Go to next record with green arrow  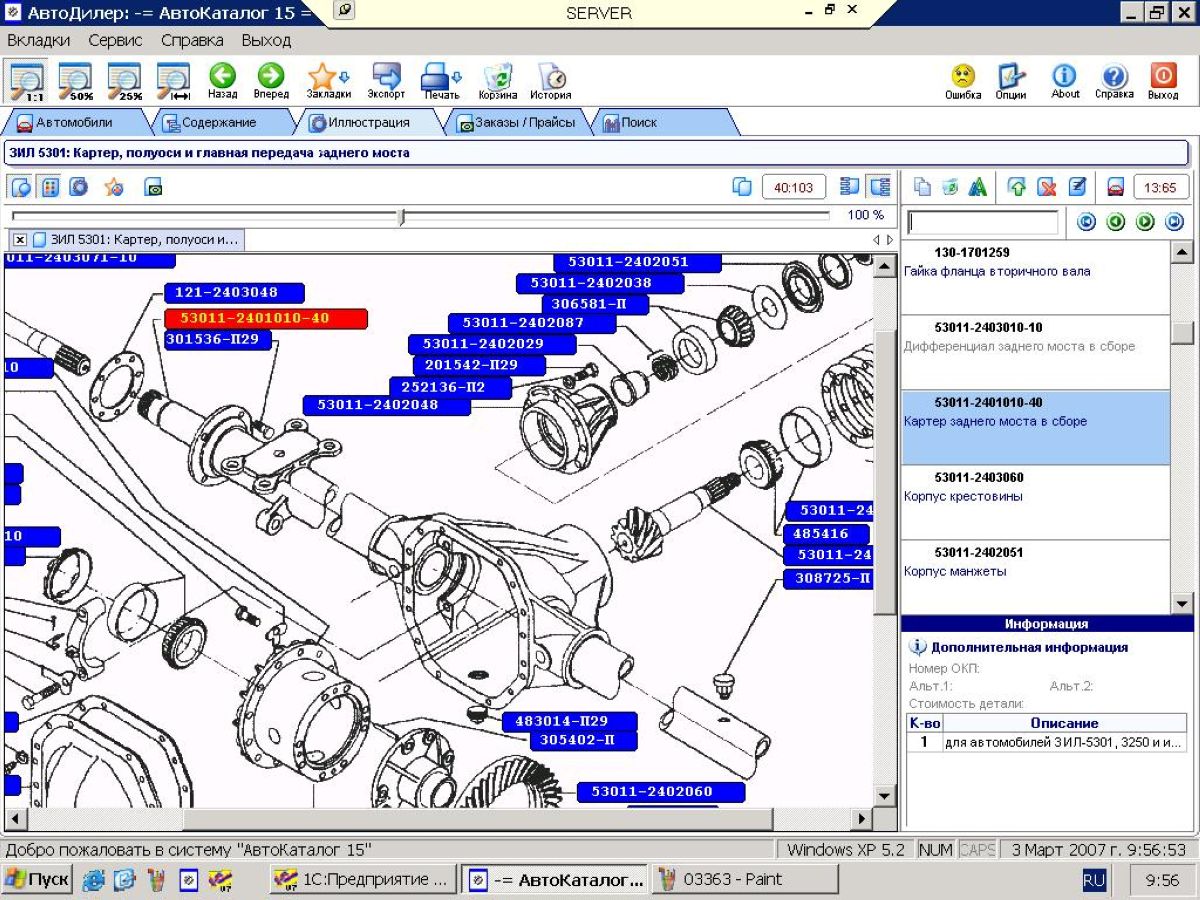pos(1145,222)
